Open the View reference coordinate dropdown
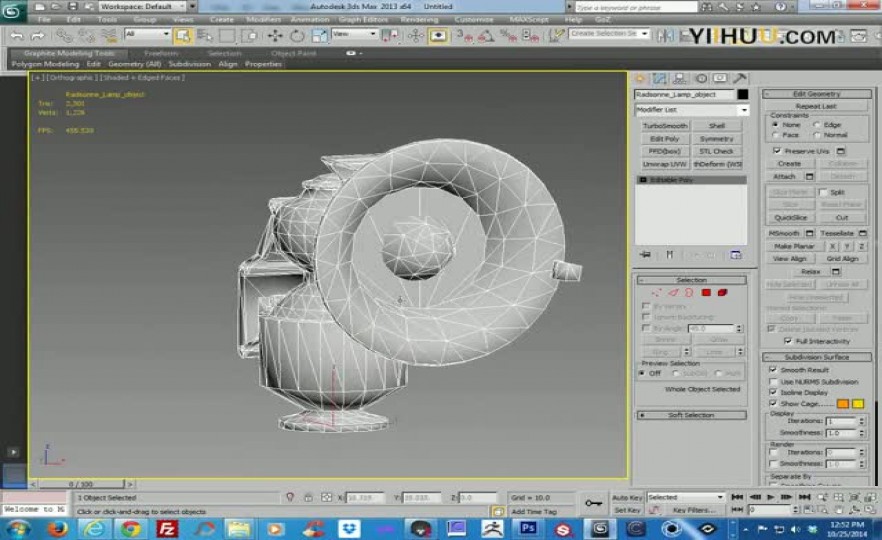The width and height of the screenshot is (882, 540). [354, 34]
